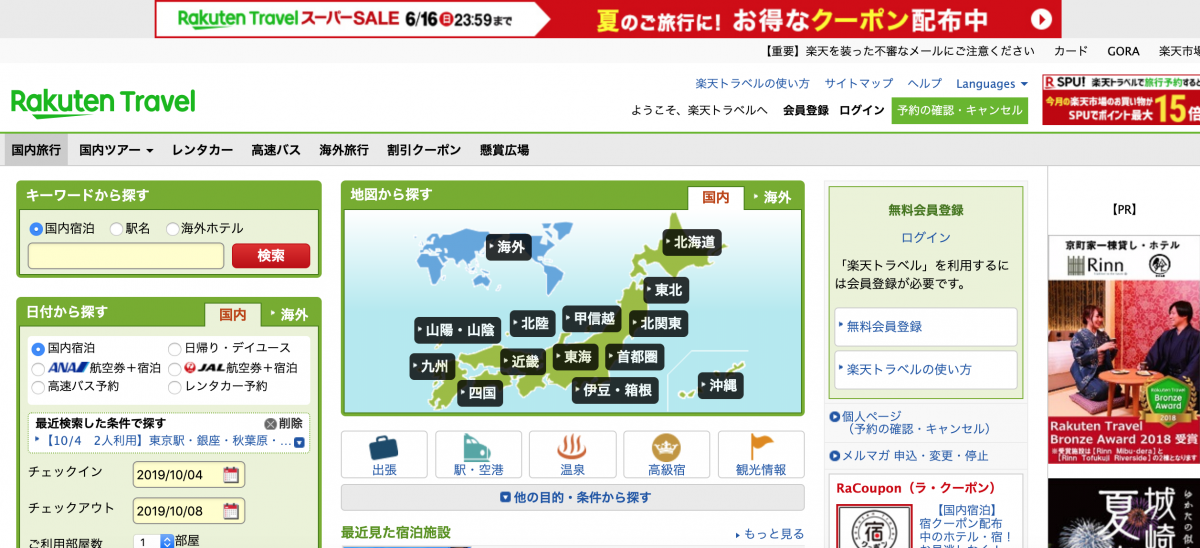Open the 駅・空港 train icon
This screenshot has height=548, width=1200.
click(x=478, y=454)
